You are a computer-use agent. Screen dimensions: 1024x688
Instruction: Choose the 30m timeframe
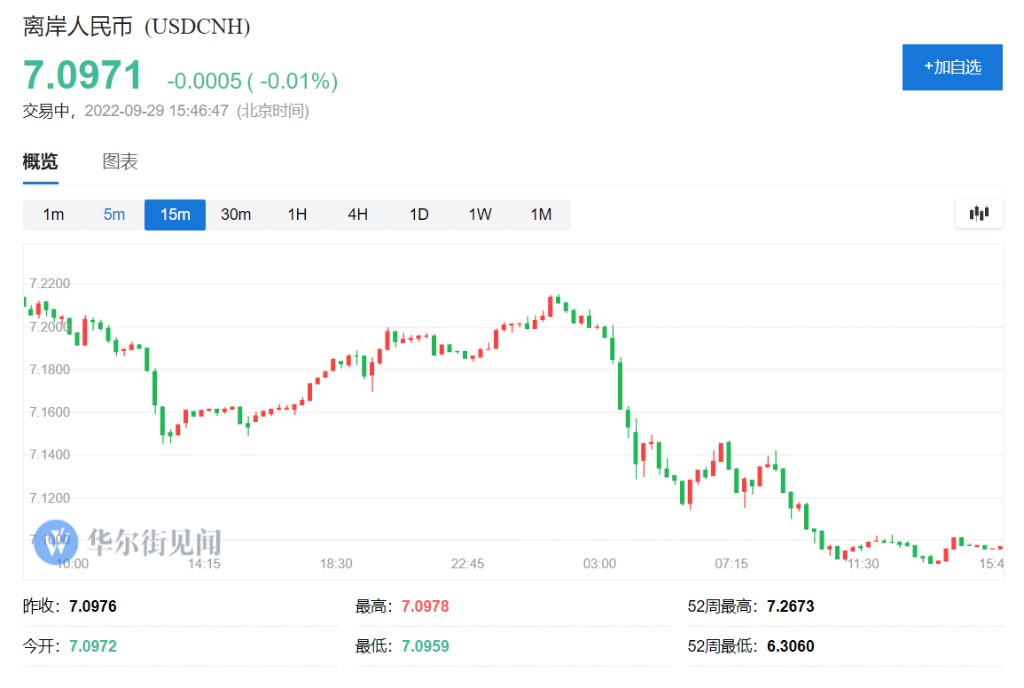tap(236, 215)
